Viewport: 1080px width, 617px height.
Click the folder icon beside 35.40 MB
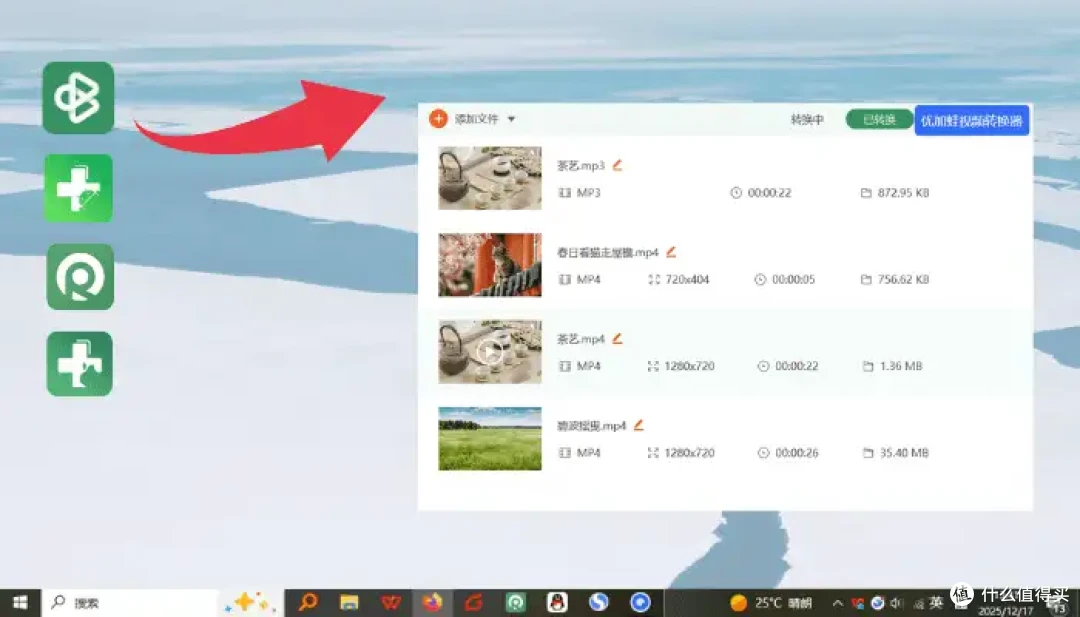(868, 452)
